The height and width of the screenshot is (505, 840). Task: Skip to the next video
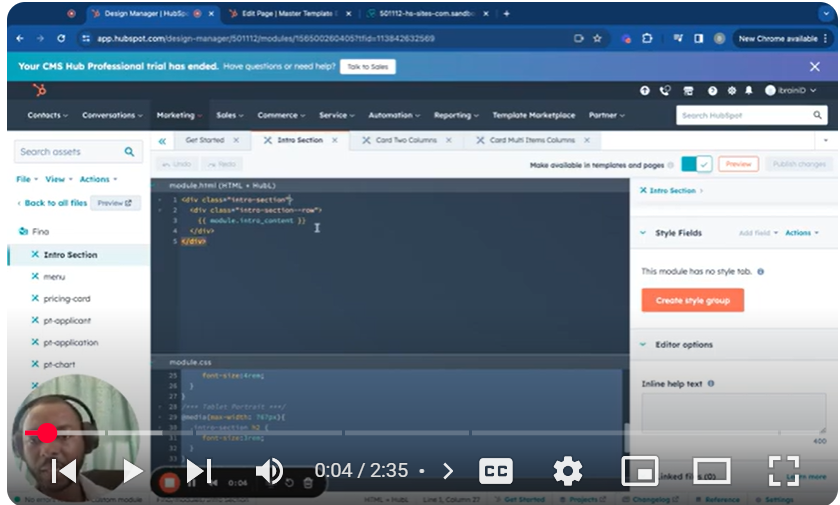pos(199,471)
